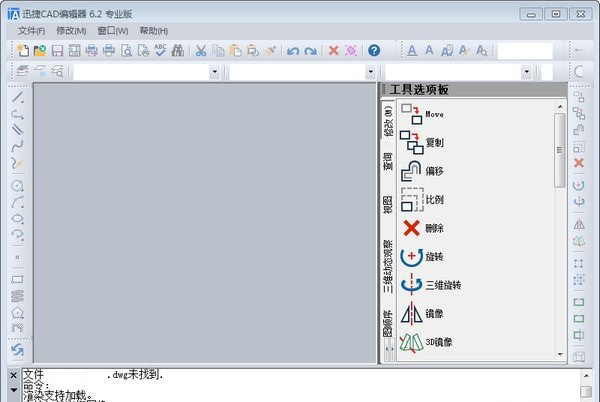This screenshot has width=600, height=402.
Task: Select the Spline curve tool in the left toolbar
Action: (x=17, y=146)
